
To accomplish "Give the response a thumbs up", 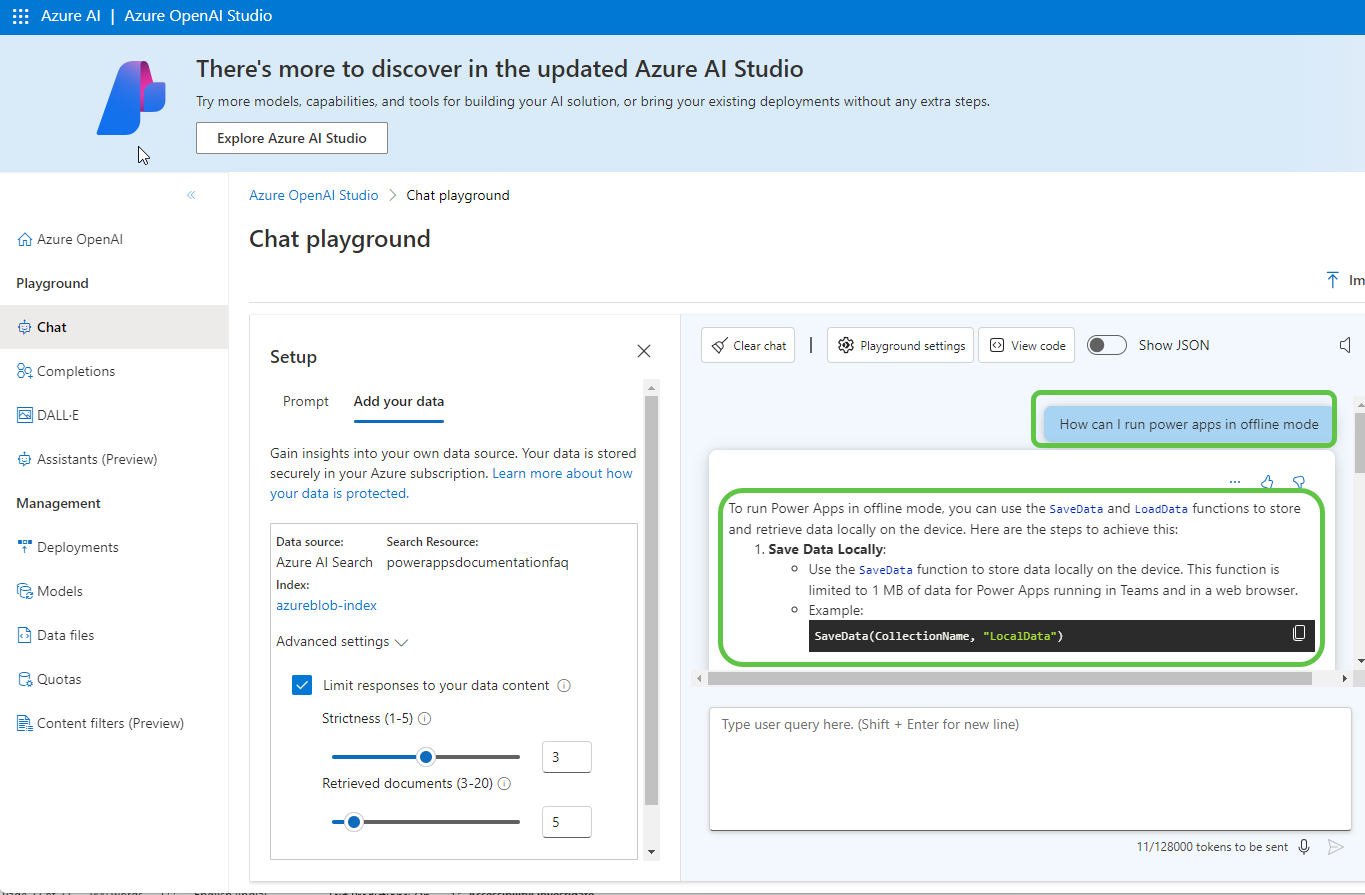I will 1267,482.
